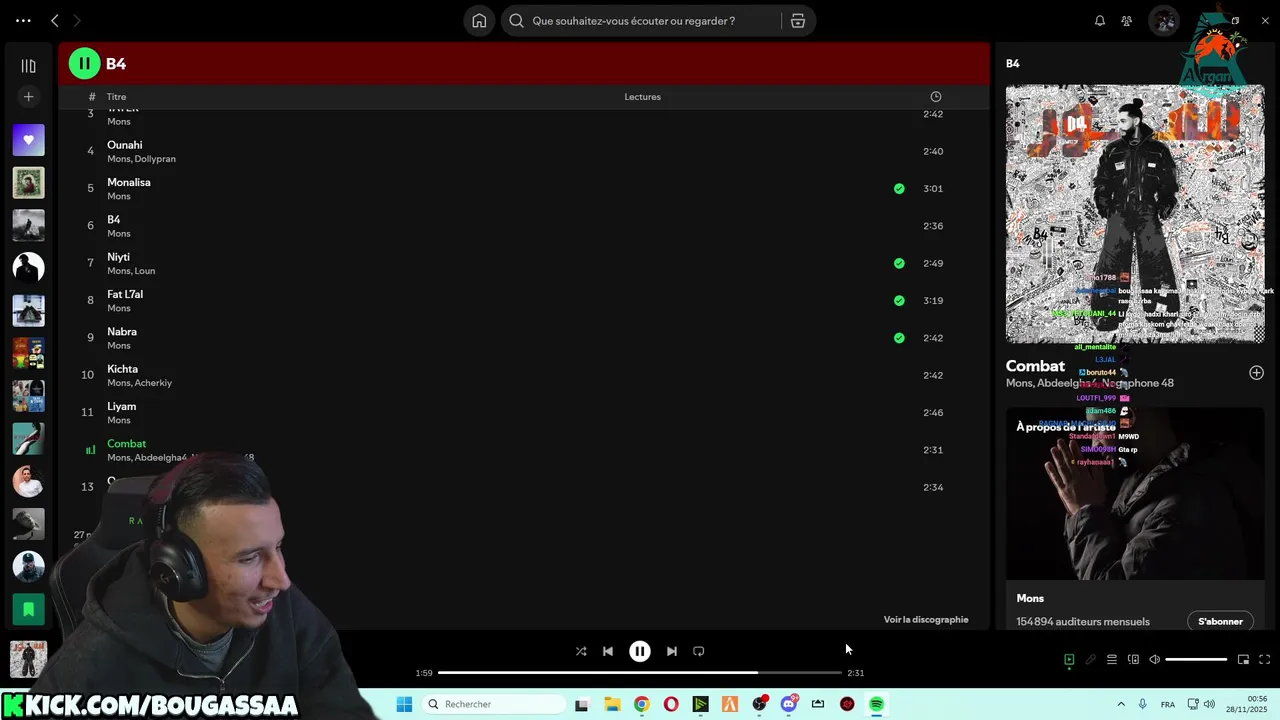Click the taskbar Rechercher search box
The width and height of the screenshot is (1280, 720).
point(495,704)
